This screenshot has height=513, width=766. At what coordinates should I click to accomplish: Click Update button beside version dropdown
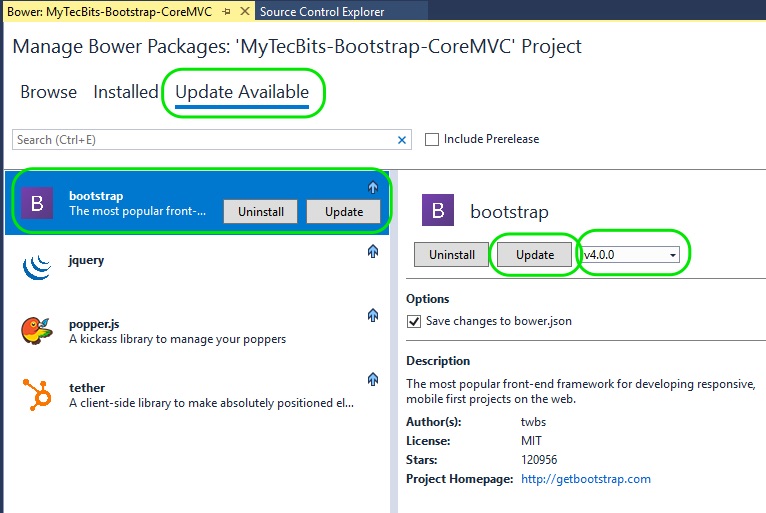[534, 255]
